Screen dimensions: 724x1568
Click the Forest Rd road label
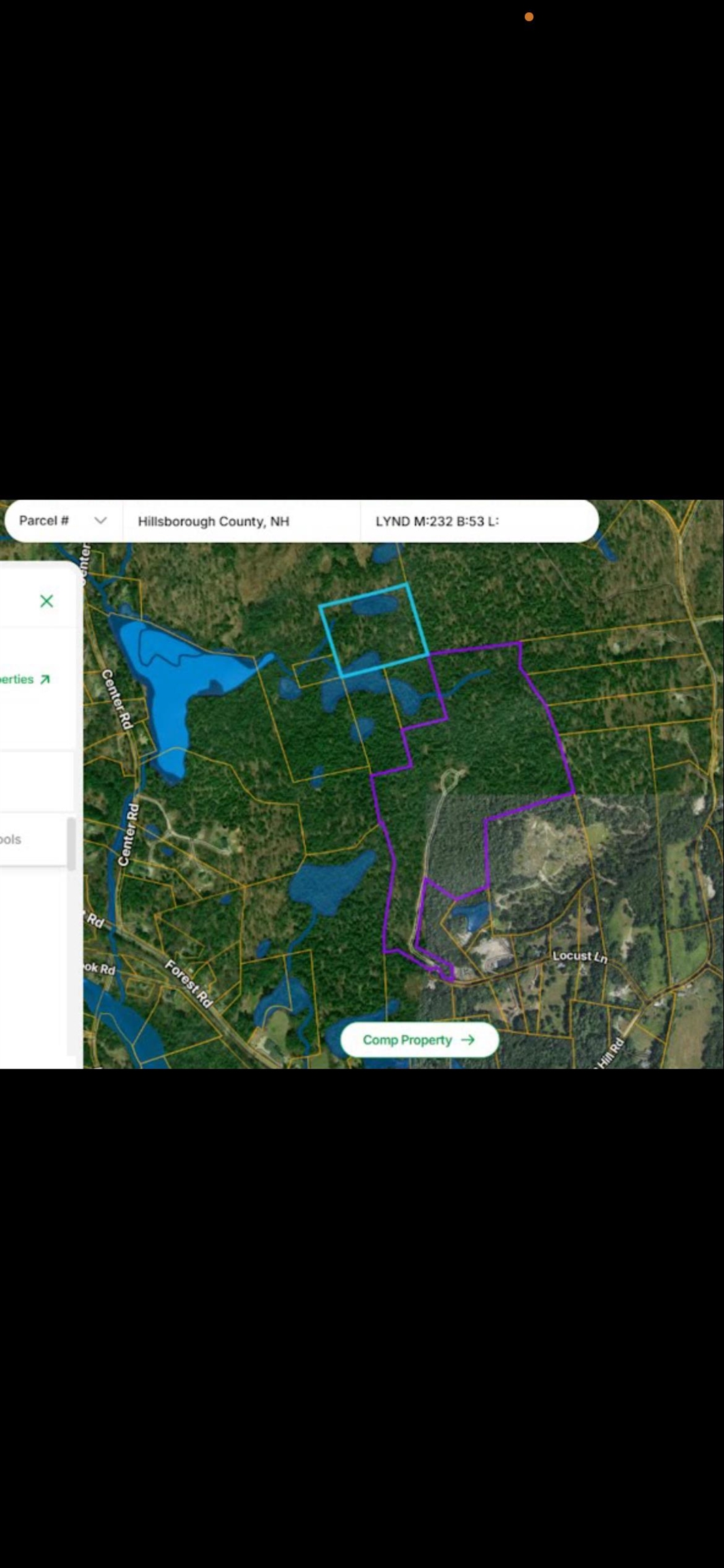pos(189,983)
